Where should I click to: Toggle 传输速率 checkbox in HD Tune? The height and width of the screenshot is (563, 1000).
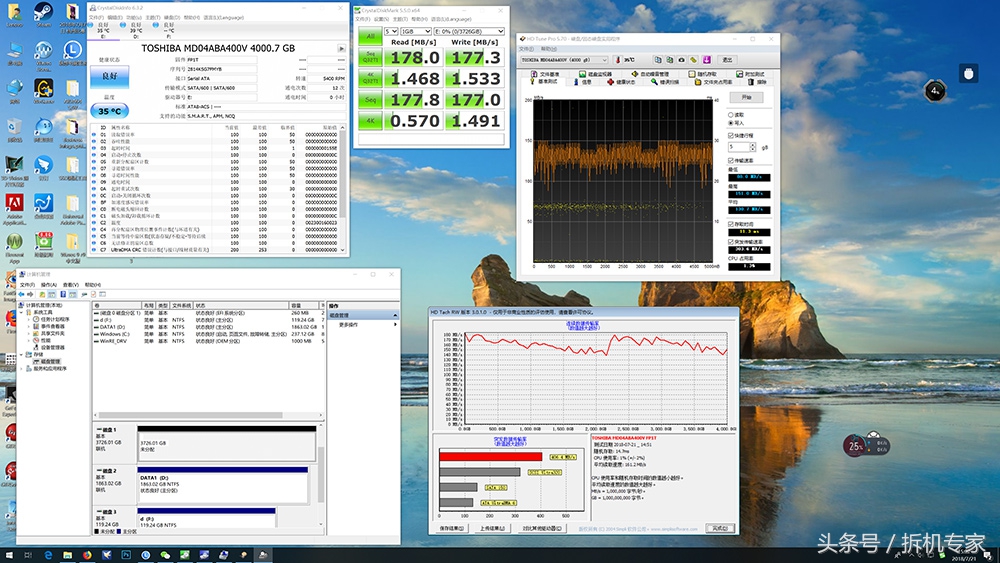pos(731,161)
